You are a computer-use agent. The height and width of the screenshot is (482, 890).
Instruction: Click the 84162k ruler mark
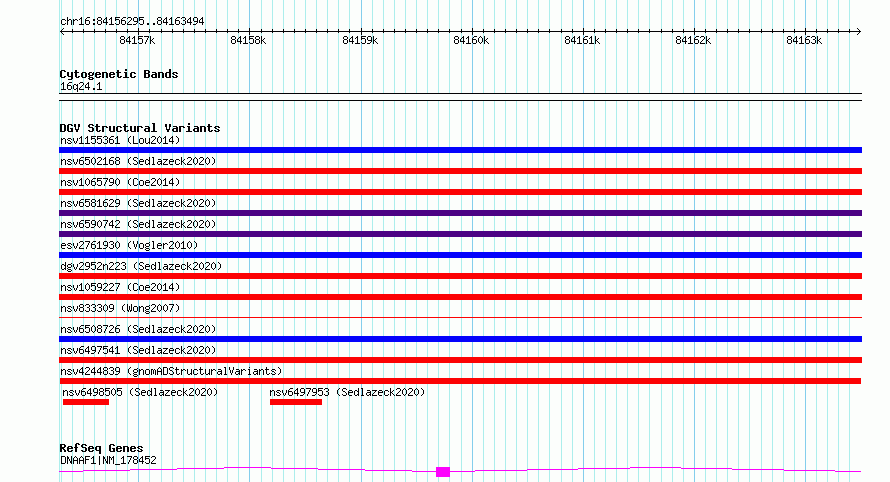tap(693, 40)
